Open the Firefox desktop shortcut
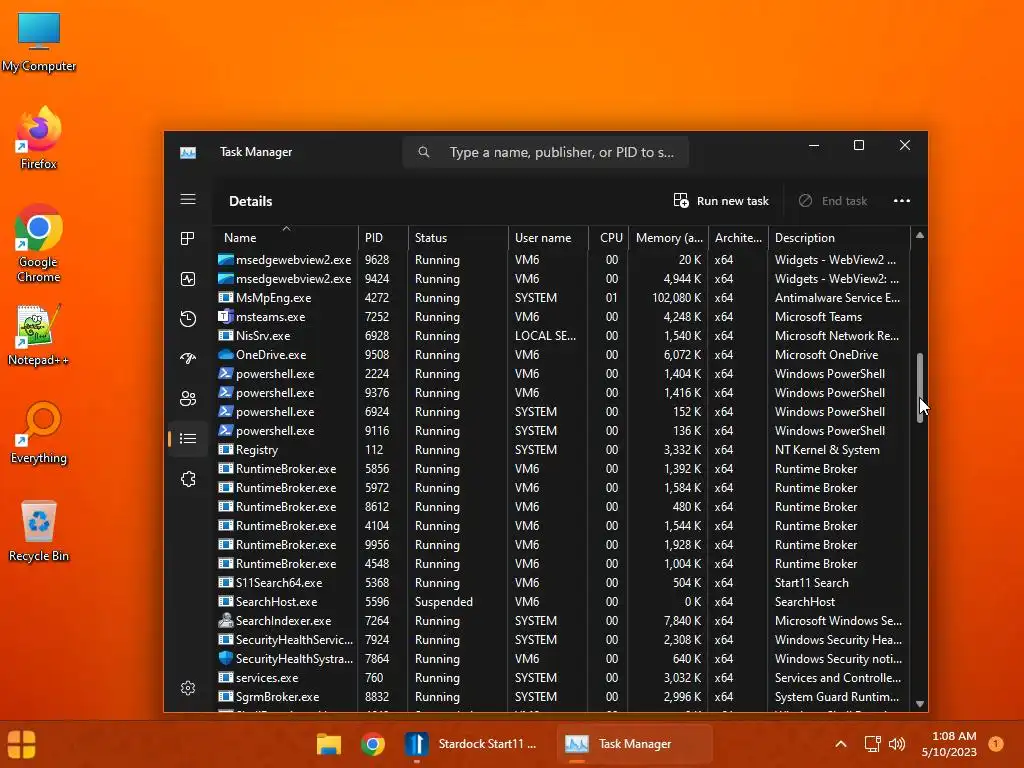This screenshot has width=1024, height=768. [x=39, y=138]
